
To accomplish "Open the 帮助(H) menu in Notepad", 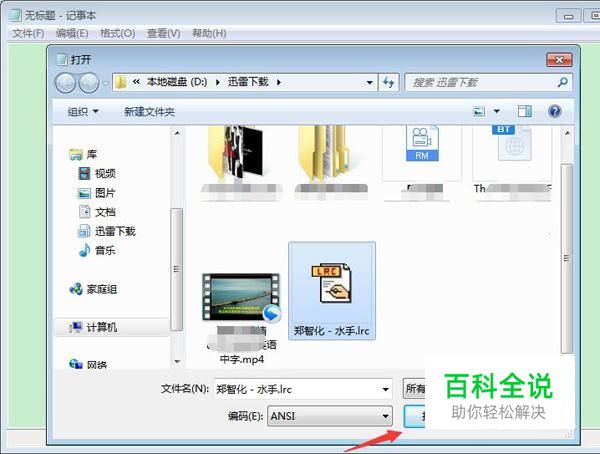I will 209,33.
